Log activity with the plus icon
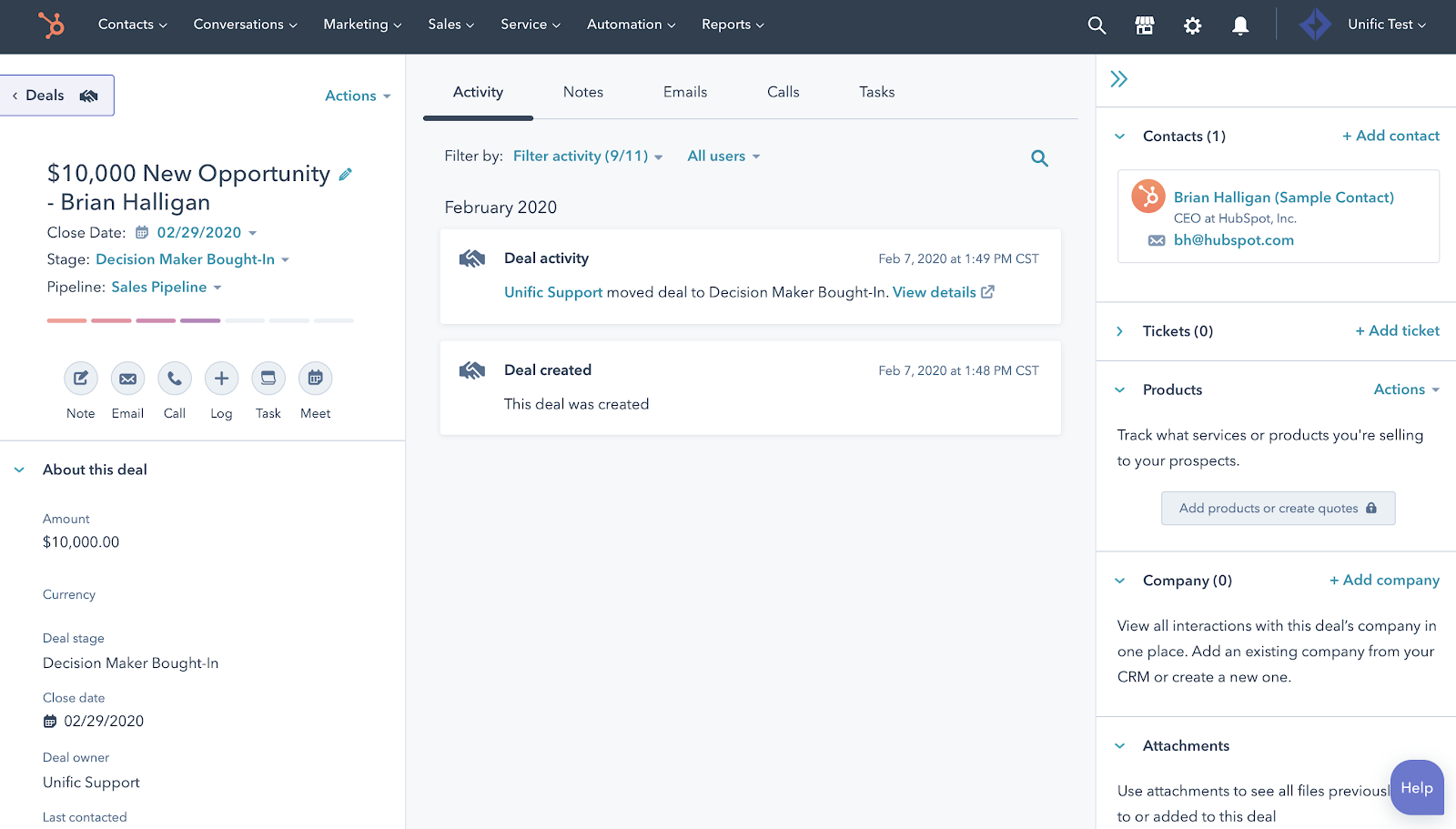 (221, 379)
